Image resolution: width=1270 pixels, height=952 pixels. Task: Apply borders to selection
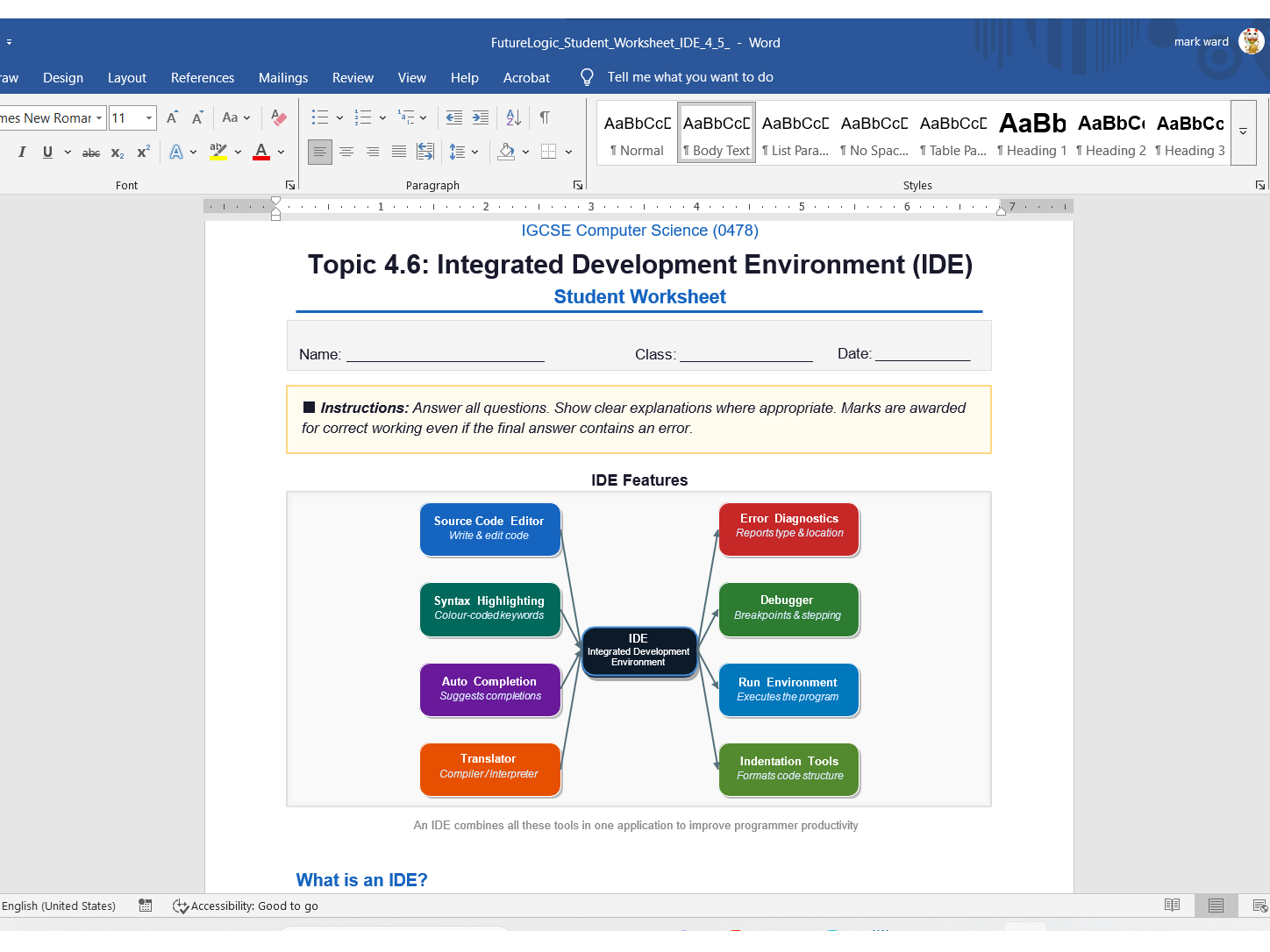coord(549,152)
